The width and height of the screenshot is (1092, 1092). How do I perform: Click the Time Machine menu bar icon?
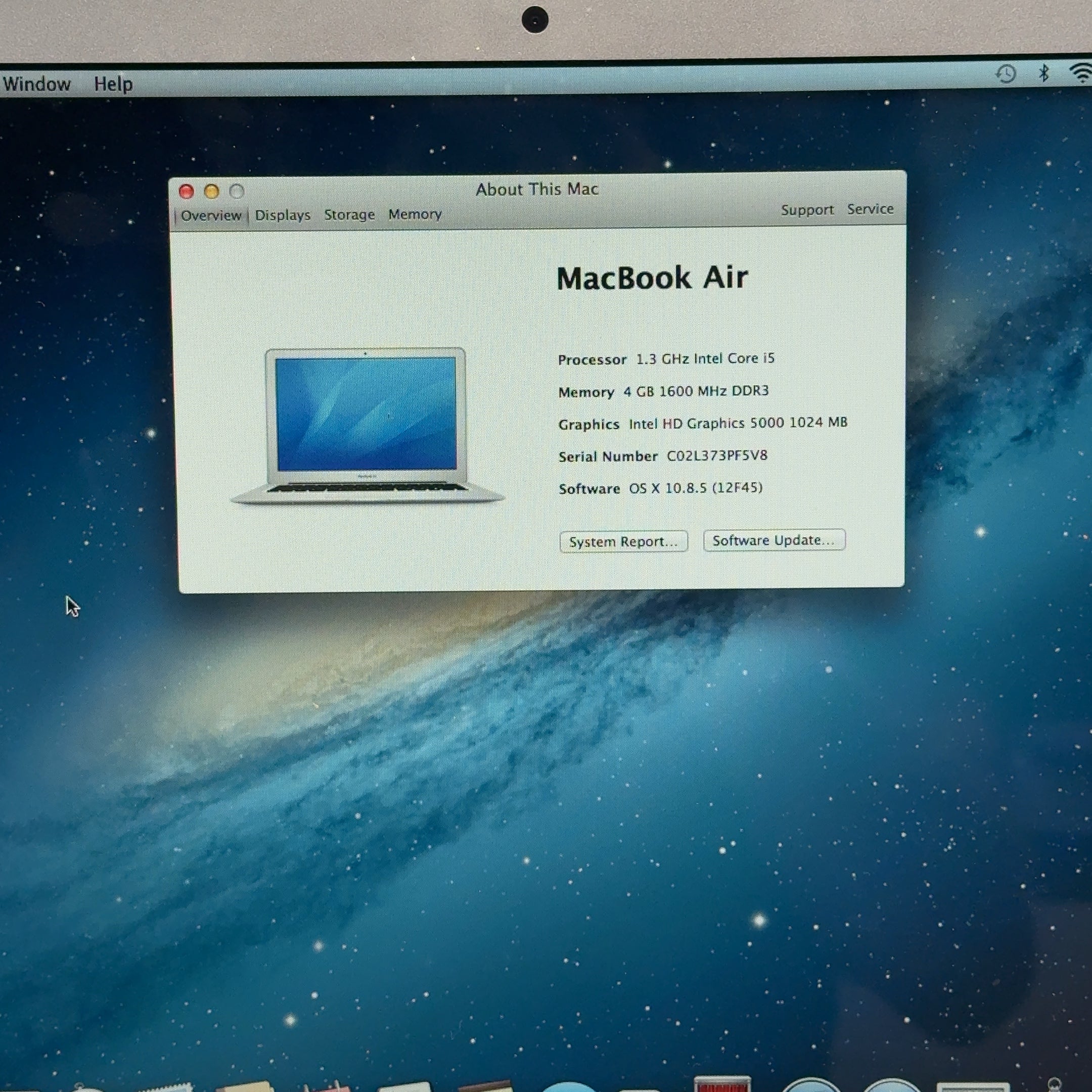click(1006, 73)
